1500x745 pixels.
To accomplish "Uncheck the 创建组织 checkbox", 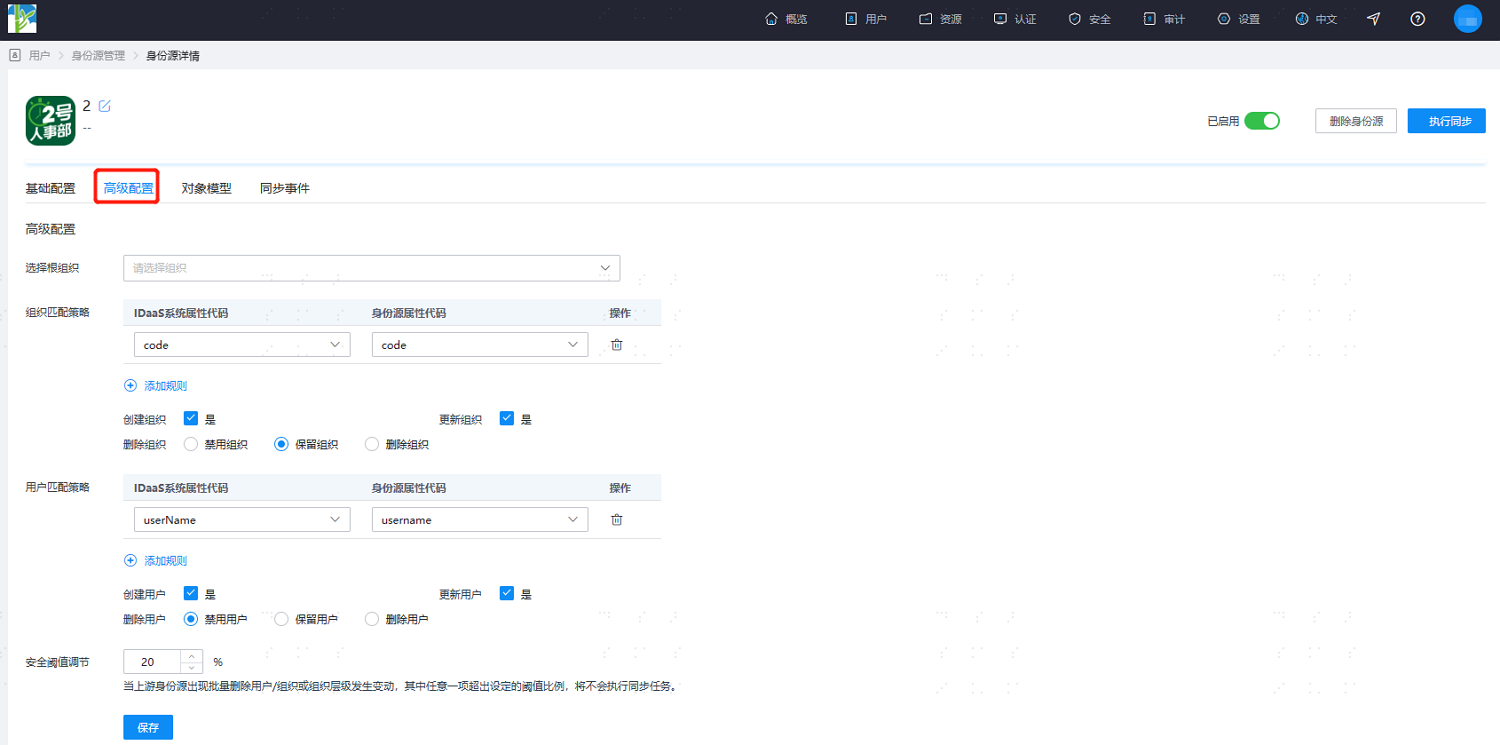I will tap(191, 419).
